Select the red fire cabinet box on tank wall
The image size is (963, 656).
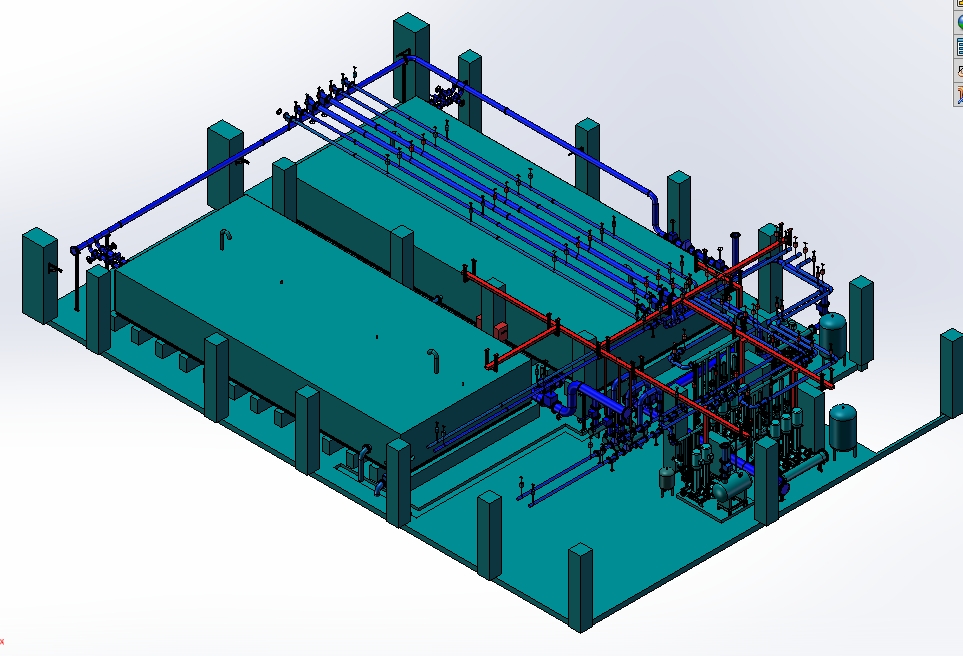coord(501,330)
